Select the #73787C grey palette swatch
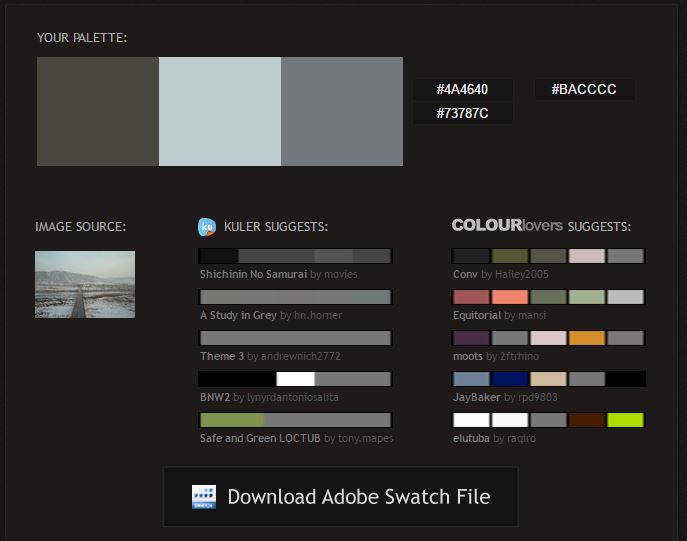Screen dimensions: 687x541 tap(342, 111)
